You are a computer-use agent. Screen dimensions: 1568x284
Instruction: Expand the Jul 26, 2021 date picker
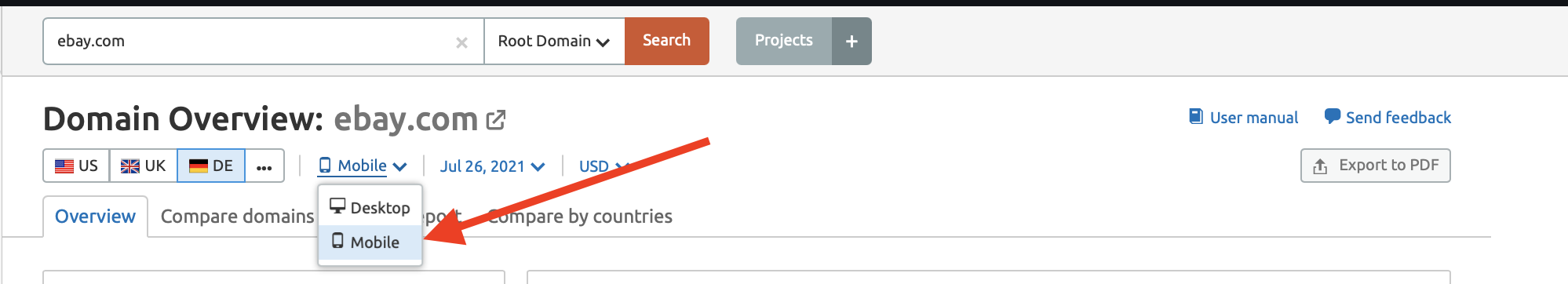(x=492, y=166)
